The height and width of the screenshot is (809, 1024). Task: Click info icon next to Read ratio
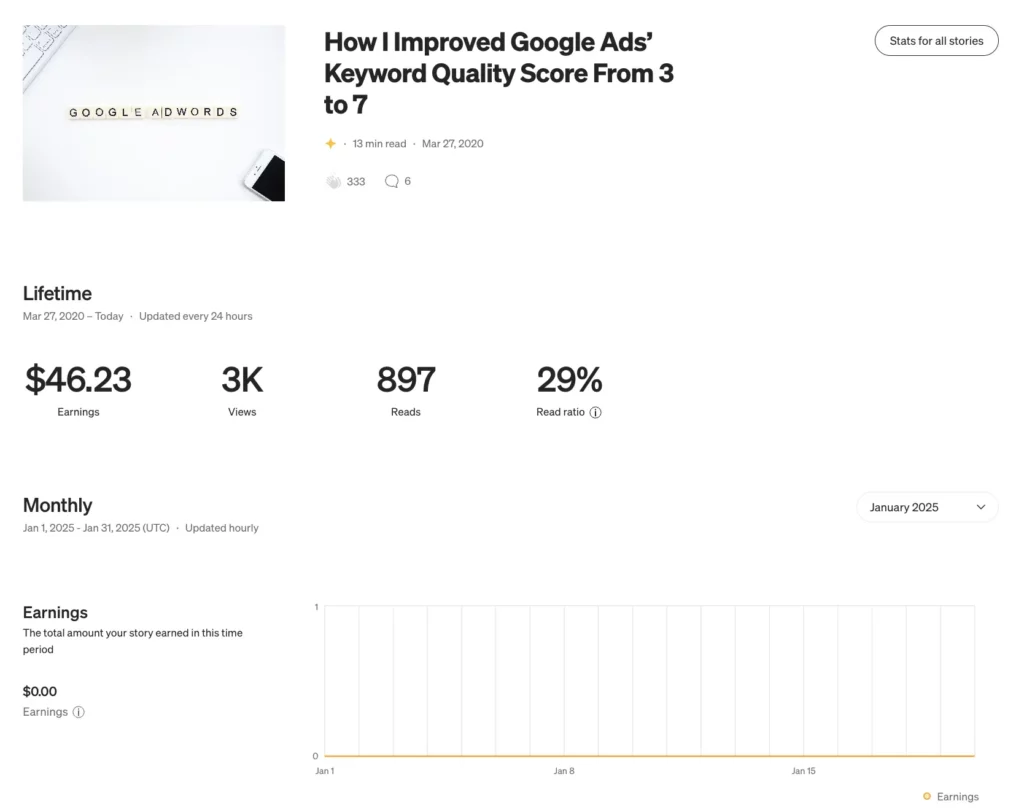point(596,412)
